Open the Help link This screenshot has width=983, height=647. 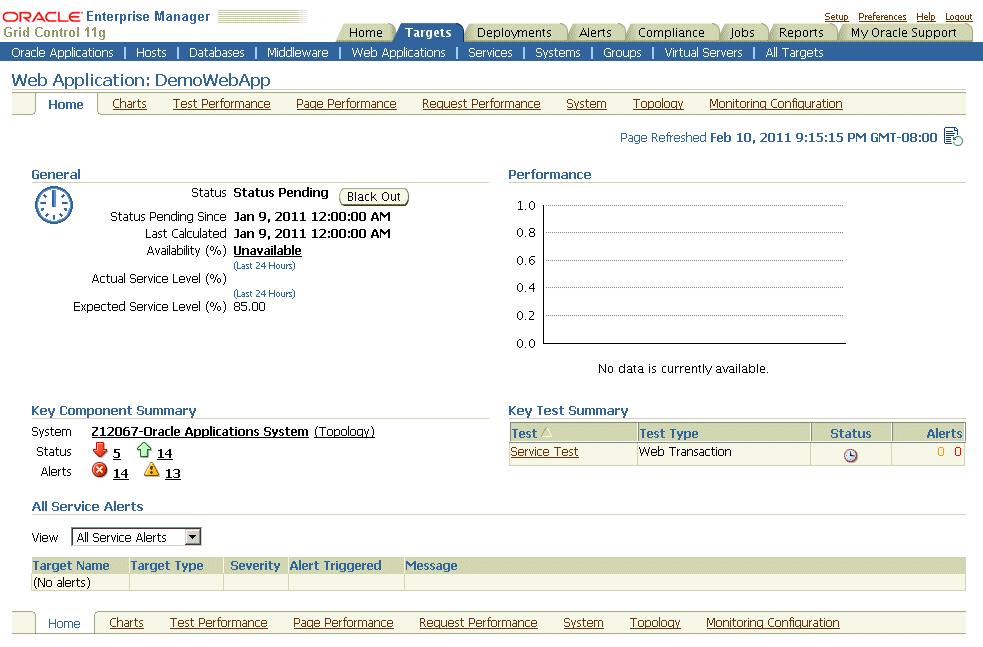coord(925,17)
